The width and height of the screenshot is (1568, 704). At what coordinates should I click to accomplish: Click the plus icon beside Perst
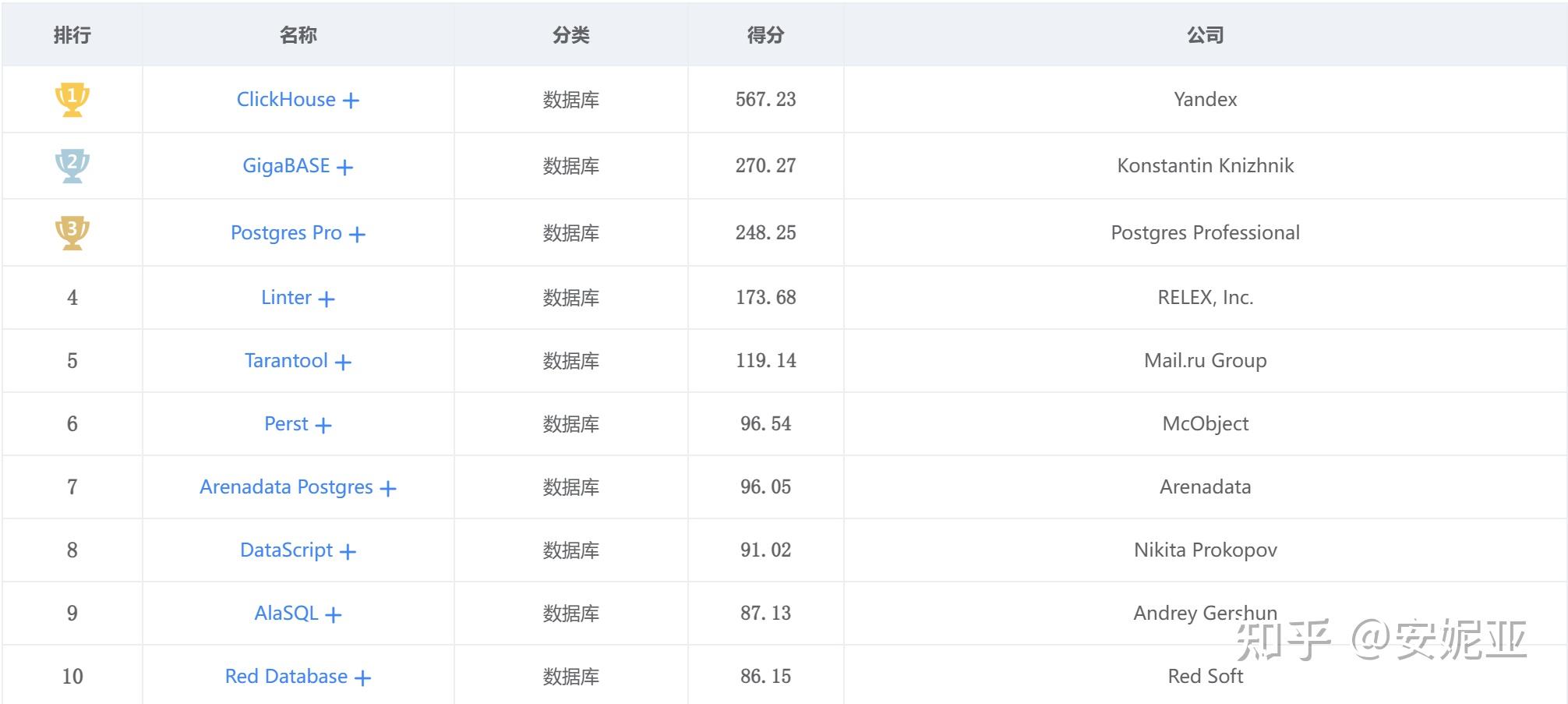point(323,425)
